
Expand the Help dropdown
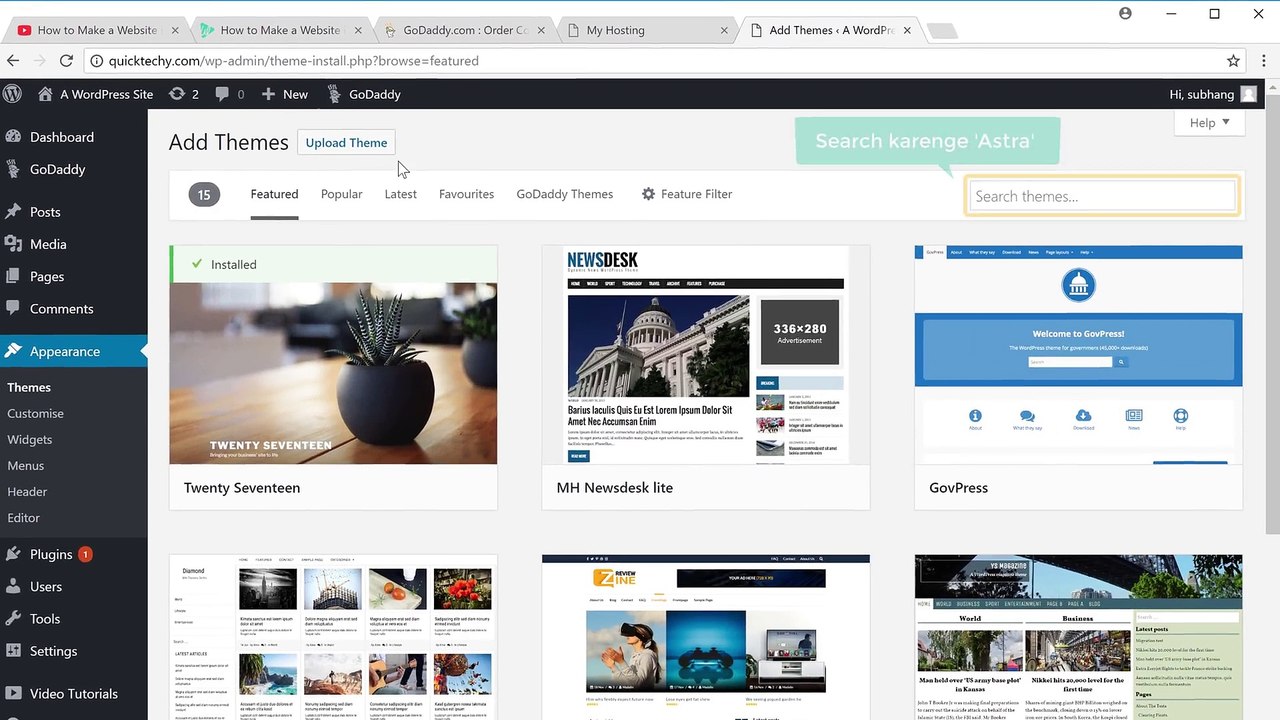1210,123
